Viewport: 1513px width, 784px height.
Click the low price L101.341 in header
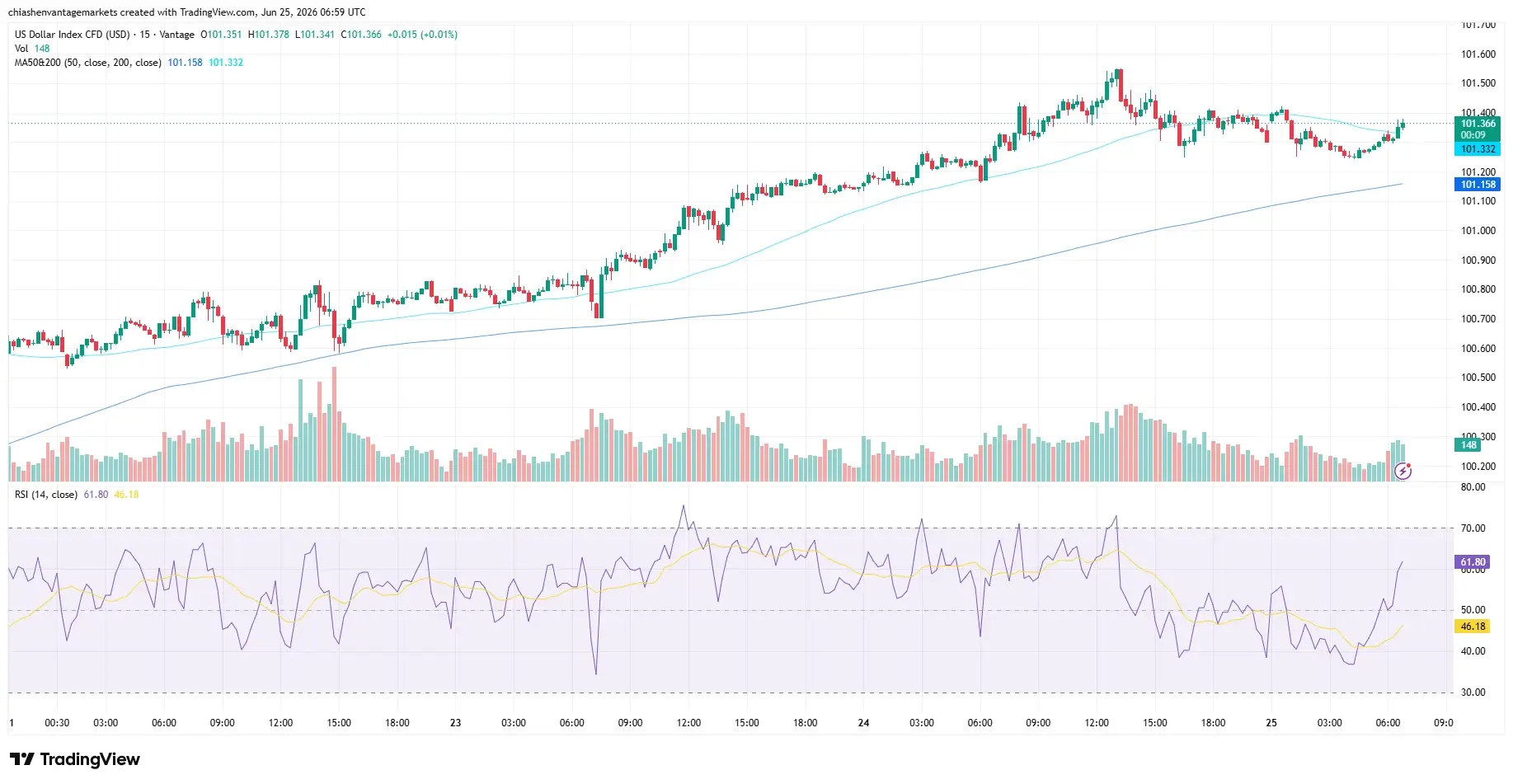point(315,35)
